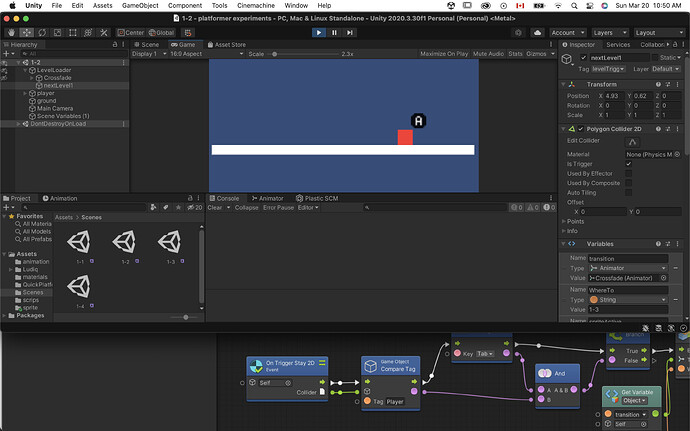
Task: Expand the player hierarchy item
Action: 25,93
